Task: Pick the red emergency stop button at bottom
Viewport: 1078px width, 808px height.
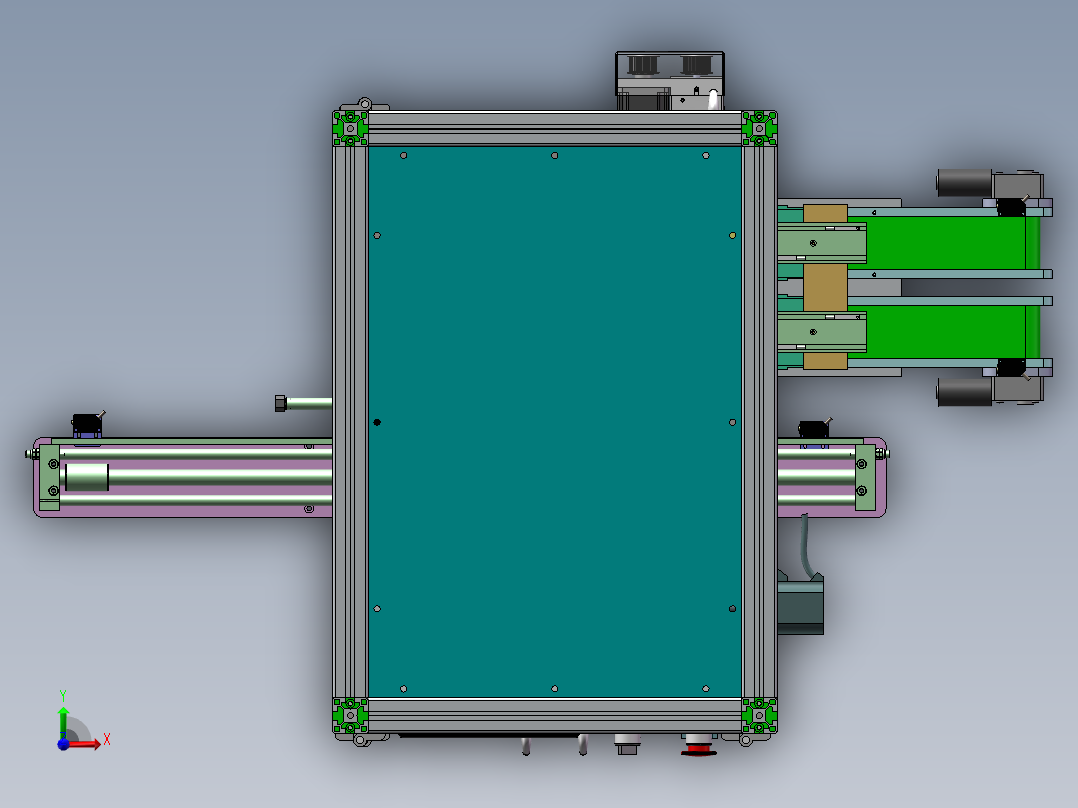Action: click(698, 746)
